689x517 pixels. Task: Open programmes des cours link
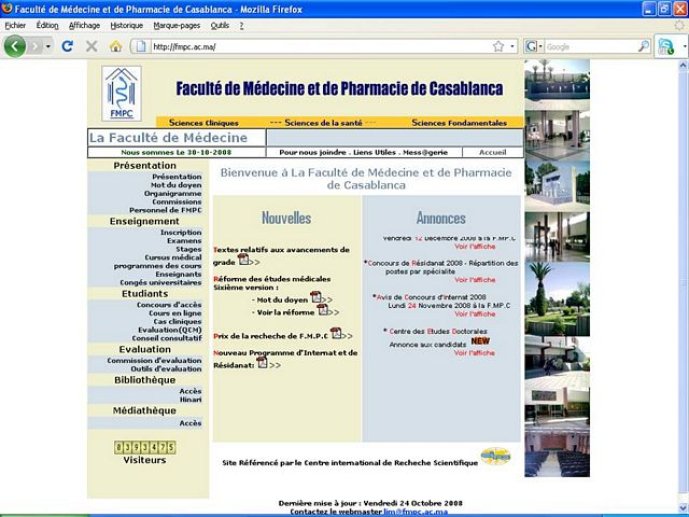[x=157, y=265]
